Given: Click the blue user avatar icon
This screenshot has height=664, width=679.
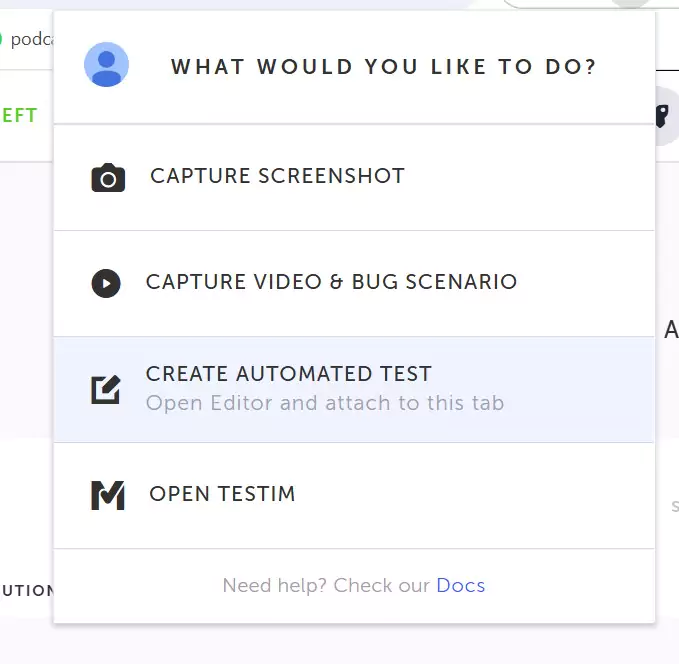Looking at the screenshot, I should 106,65.
